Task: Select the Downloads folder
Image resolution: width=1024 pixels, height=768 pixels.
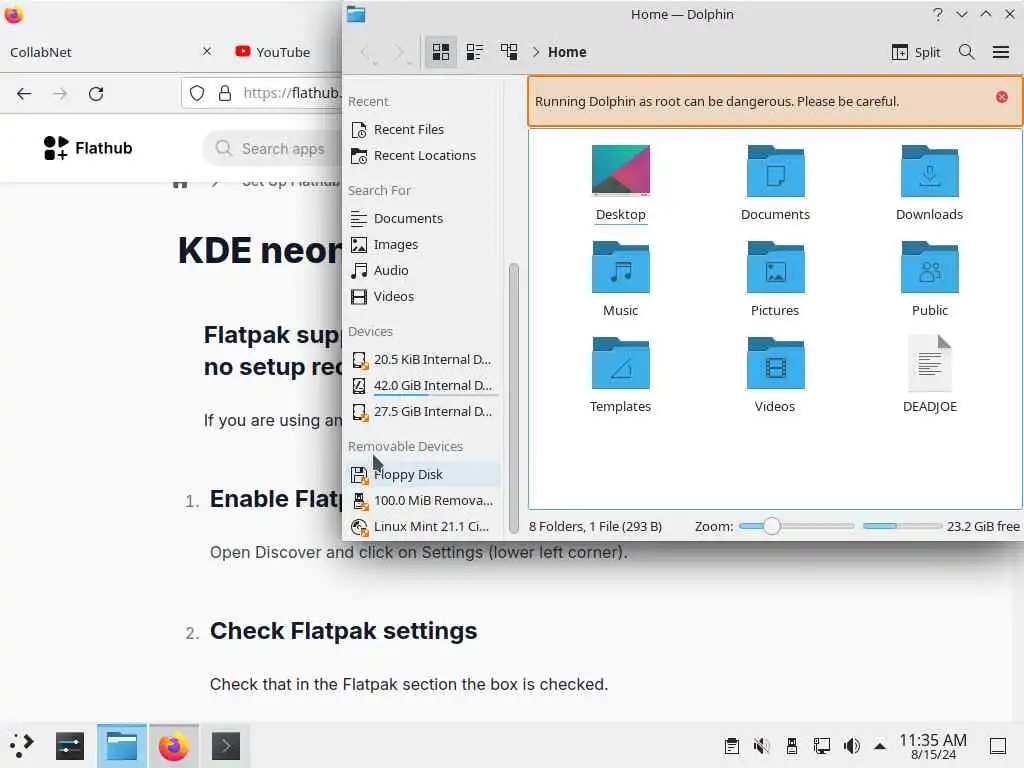Action: 929,184
